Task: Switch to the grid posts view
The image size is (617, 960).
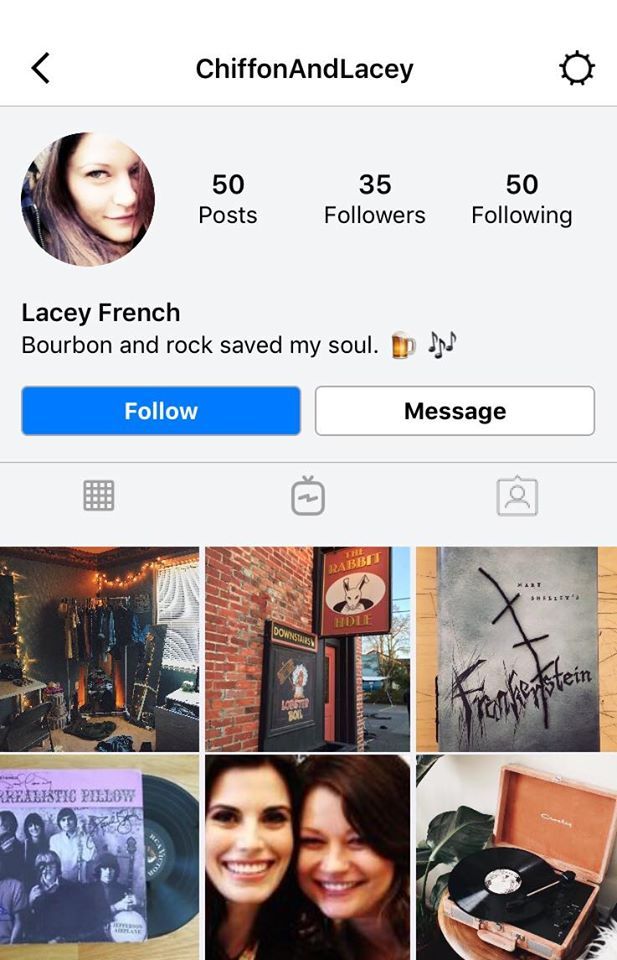Action: 99,495
